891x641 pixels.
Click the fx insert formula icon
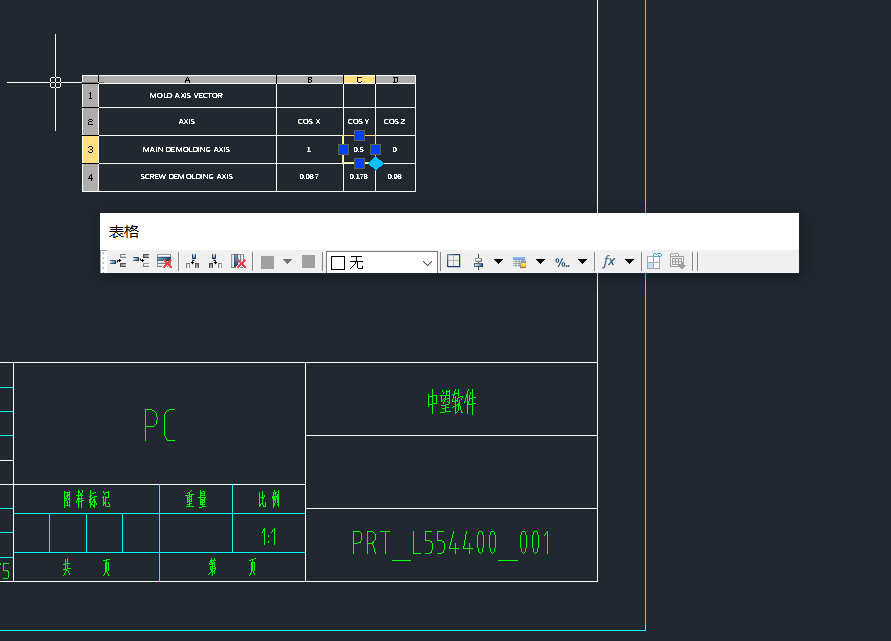(x=609, y=261)
